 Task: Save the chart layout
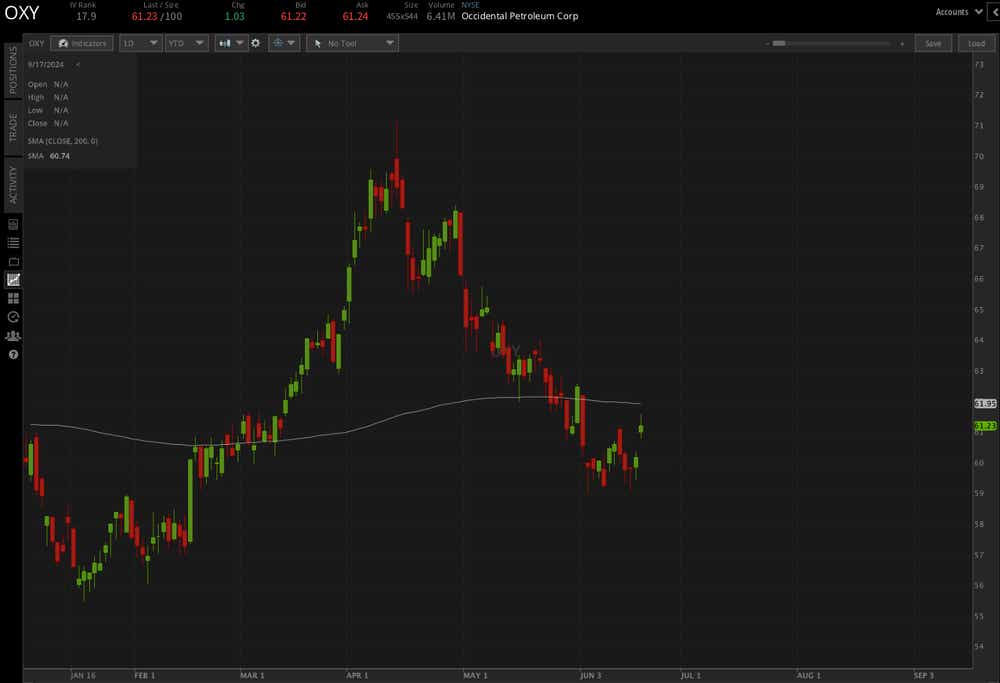point(933,43)
